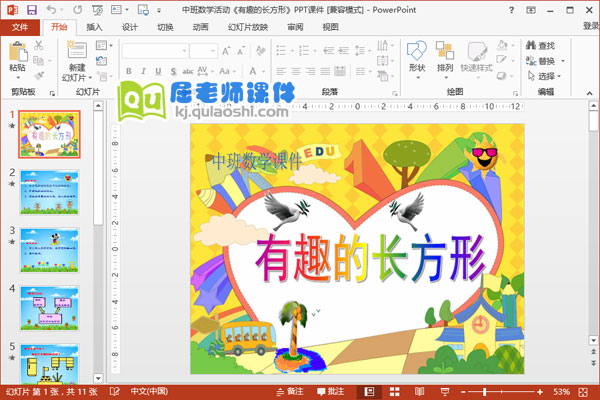Collapse the ribbon with chevron arrow

589,93
